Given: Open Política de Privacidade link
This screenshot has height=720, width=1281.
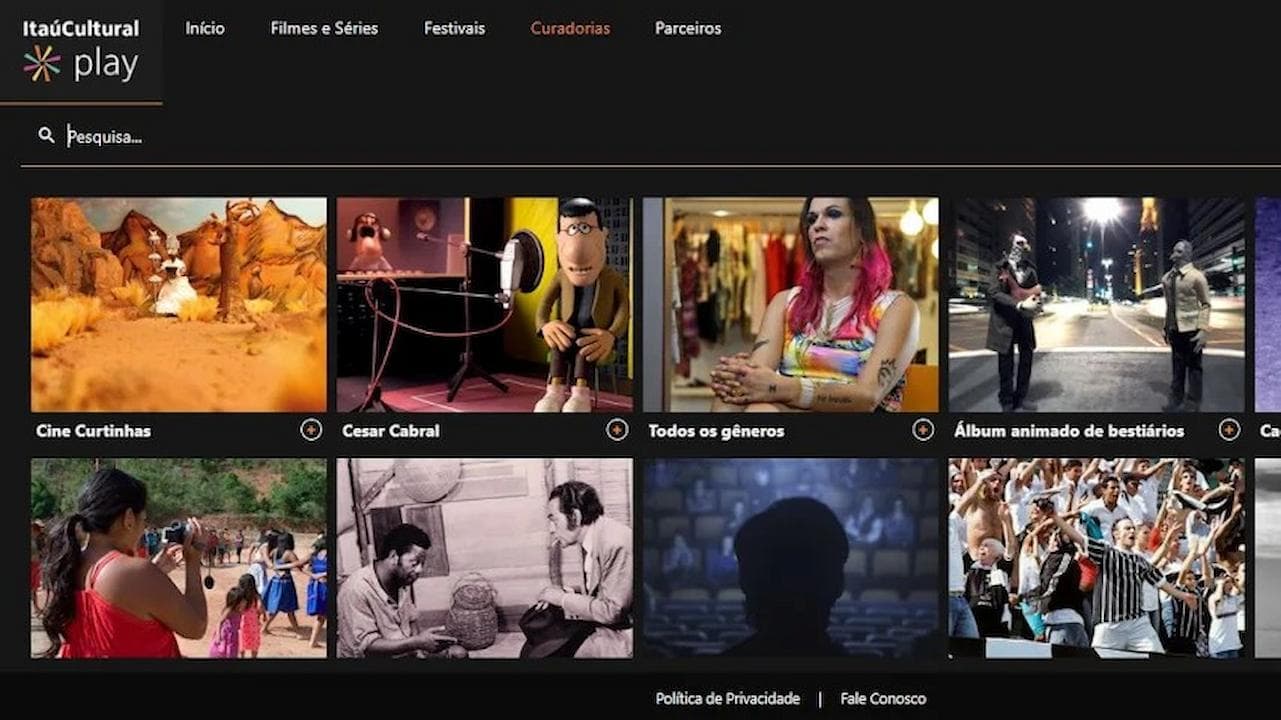Looking at the screenshot, I should click(727, 699).
